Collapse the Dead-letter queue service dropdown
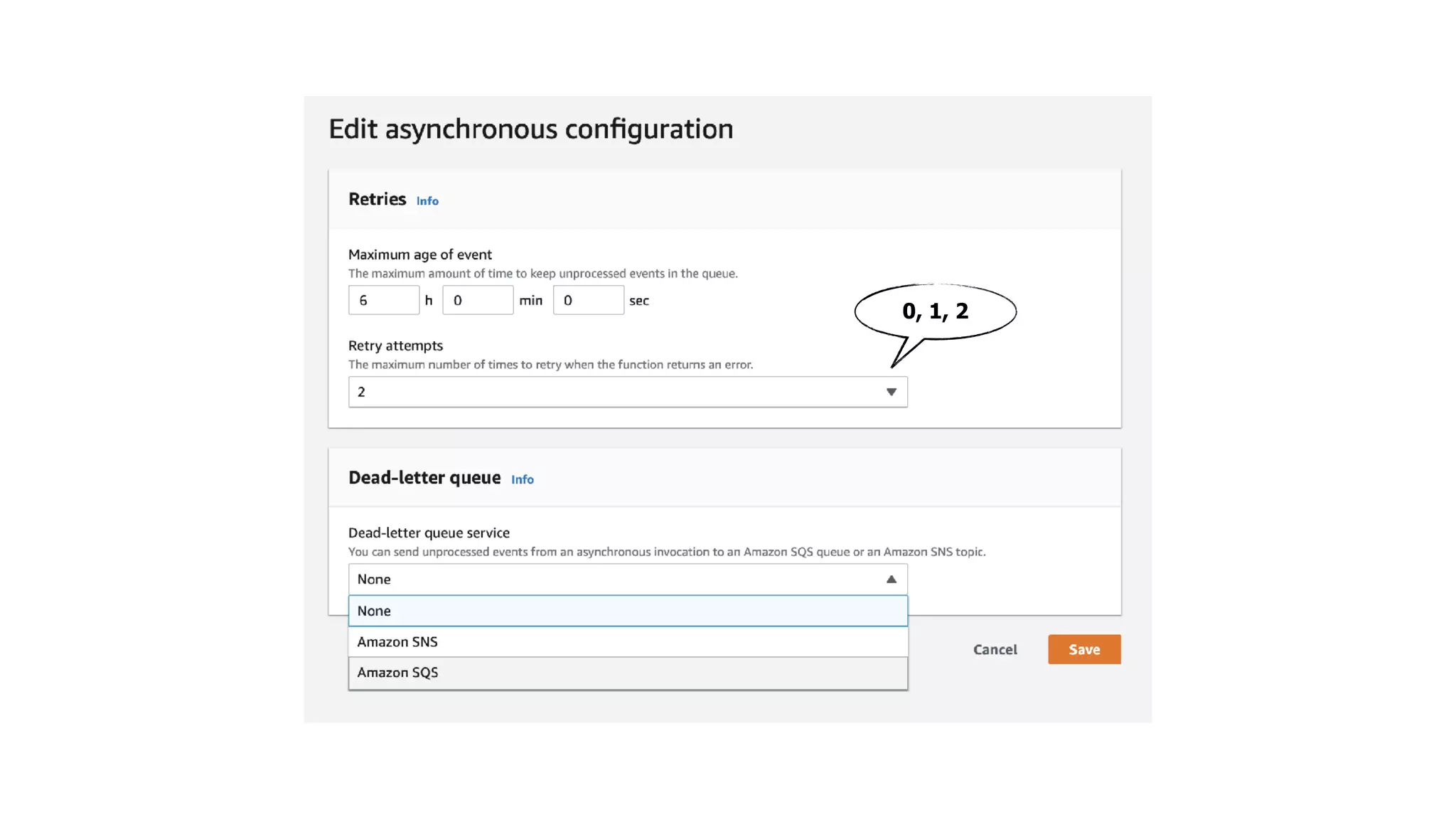Screen dimensions: 1456x819 coord(627,579)
